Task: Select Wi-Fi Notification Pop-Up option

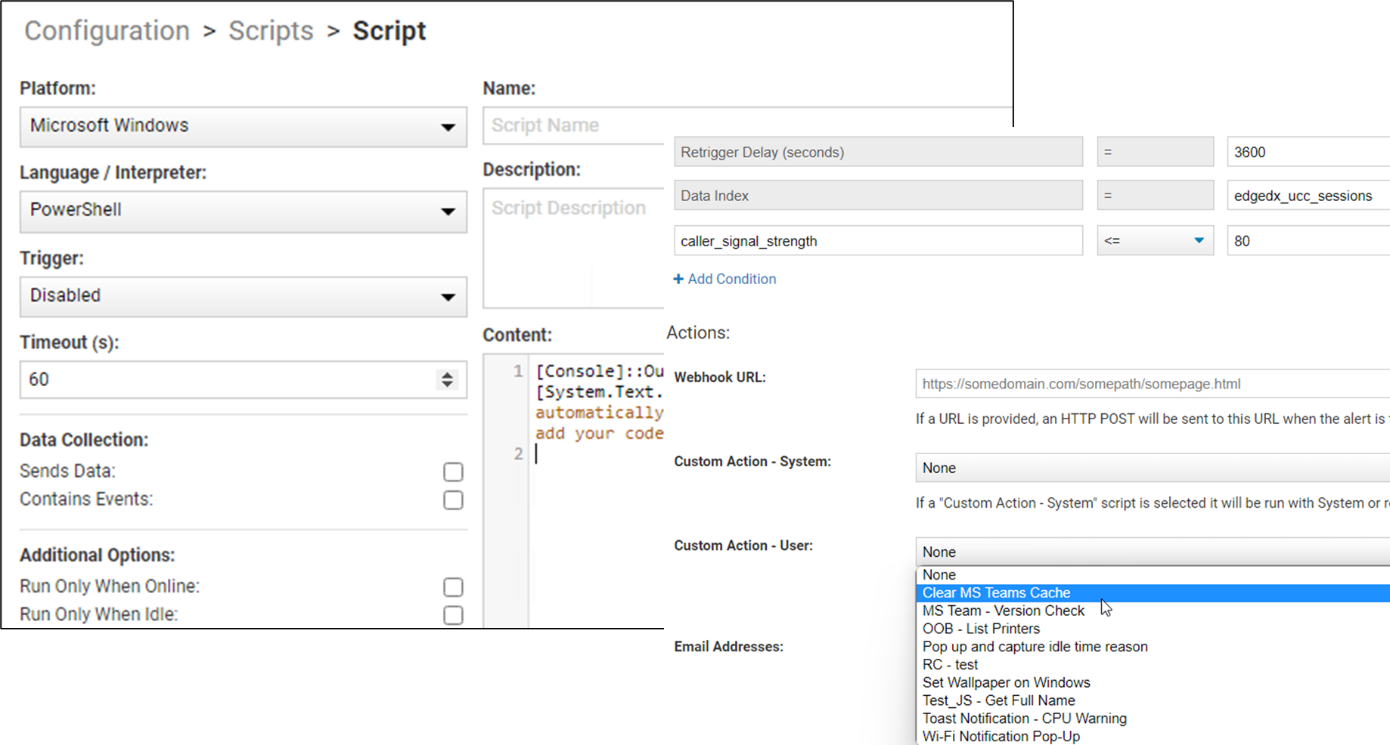Action: click(1153, 736)
